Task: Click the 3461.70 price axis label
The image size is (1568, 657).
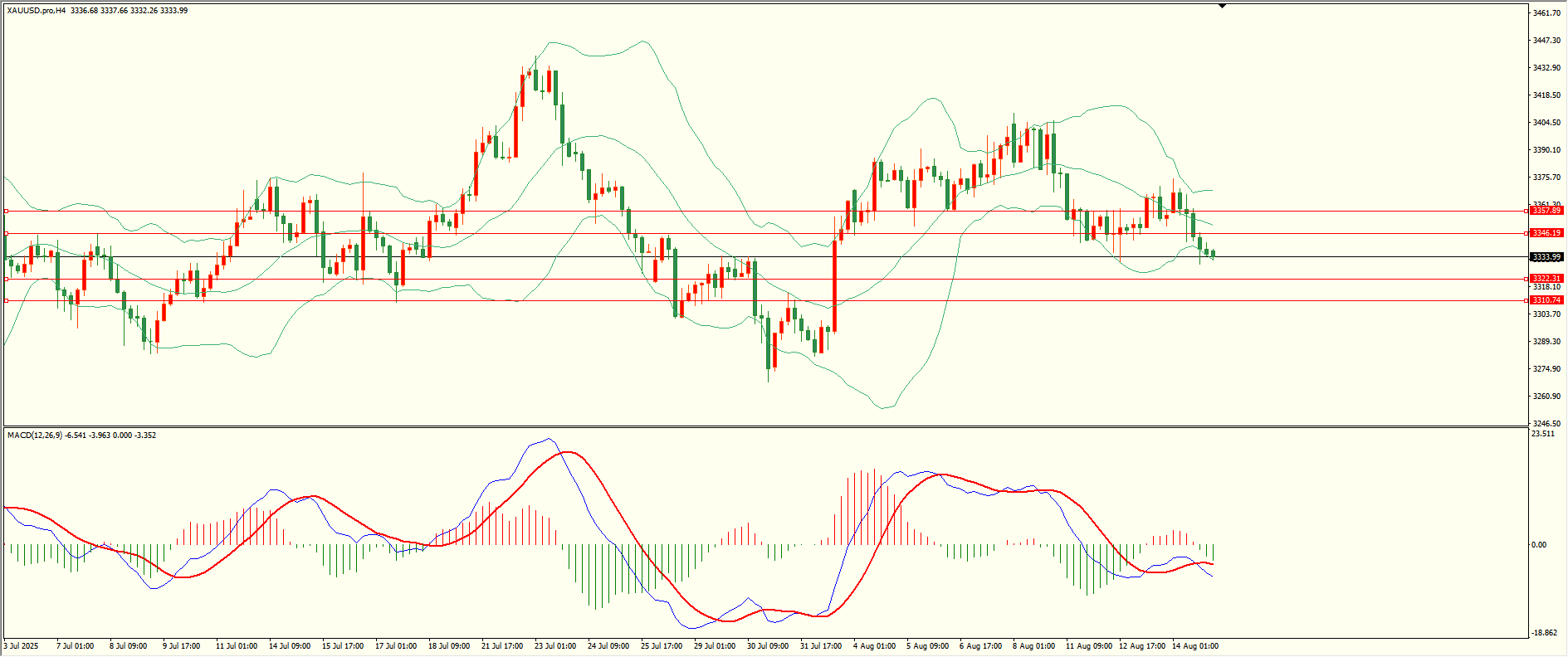Action: (x=1546, y=13)
